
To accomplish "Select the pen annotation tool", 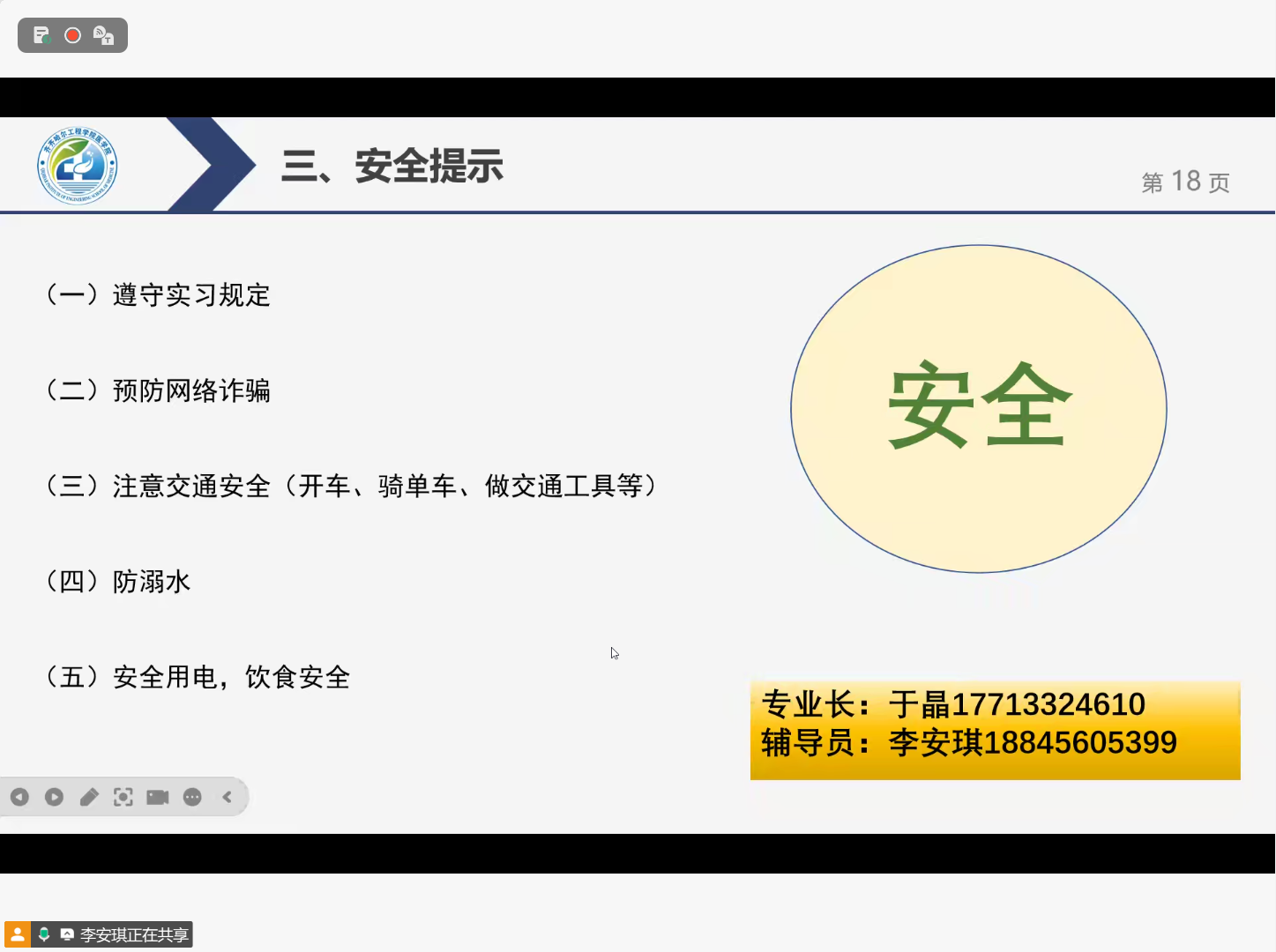I will click(x=89, y=797).
